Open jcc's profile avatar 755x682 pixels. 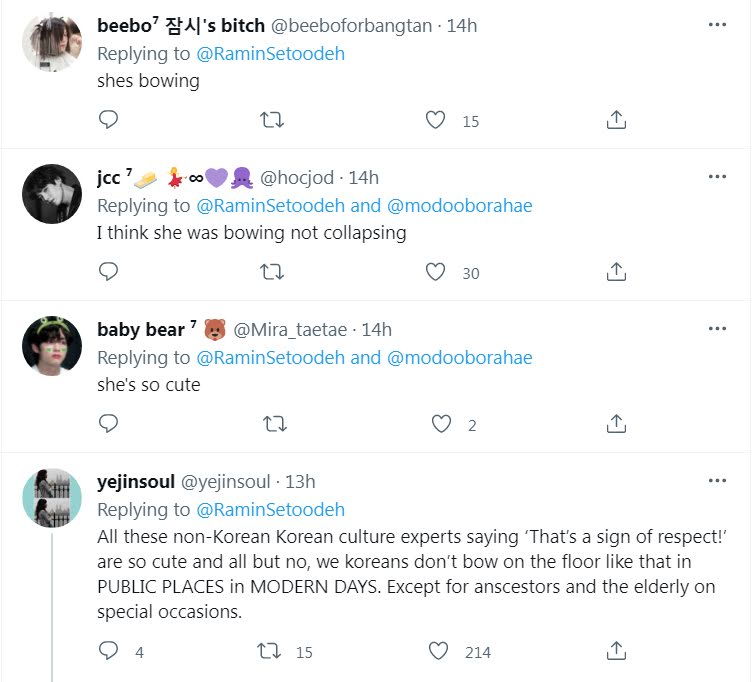(51, 194)
